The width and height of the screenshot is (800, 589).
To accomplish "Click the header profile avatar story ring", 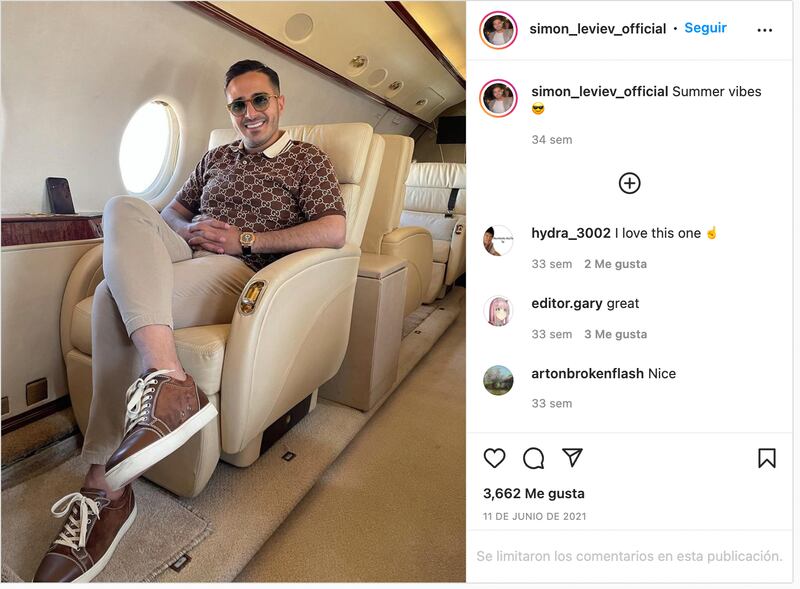I will tap(498, 30).
